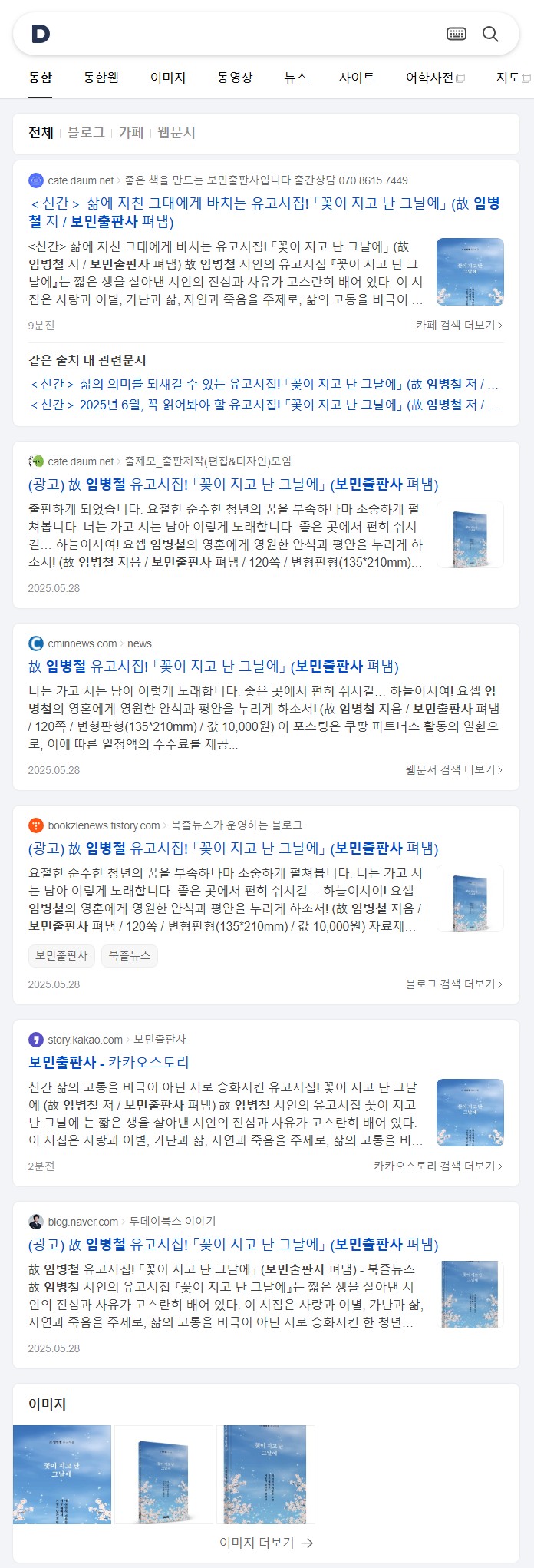Open the virtual keyboard icon
Screen dimensions: 534x1568
click(x=457, y=34)
